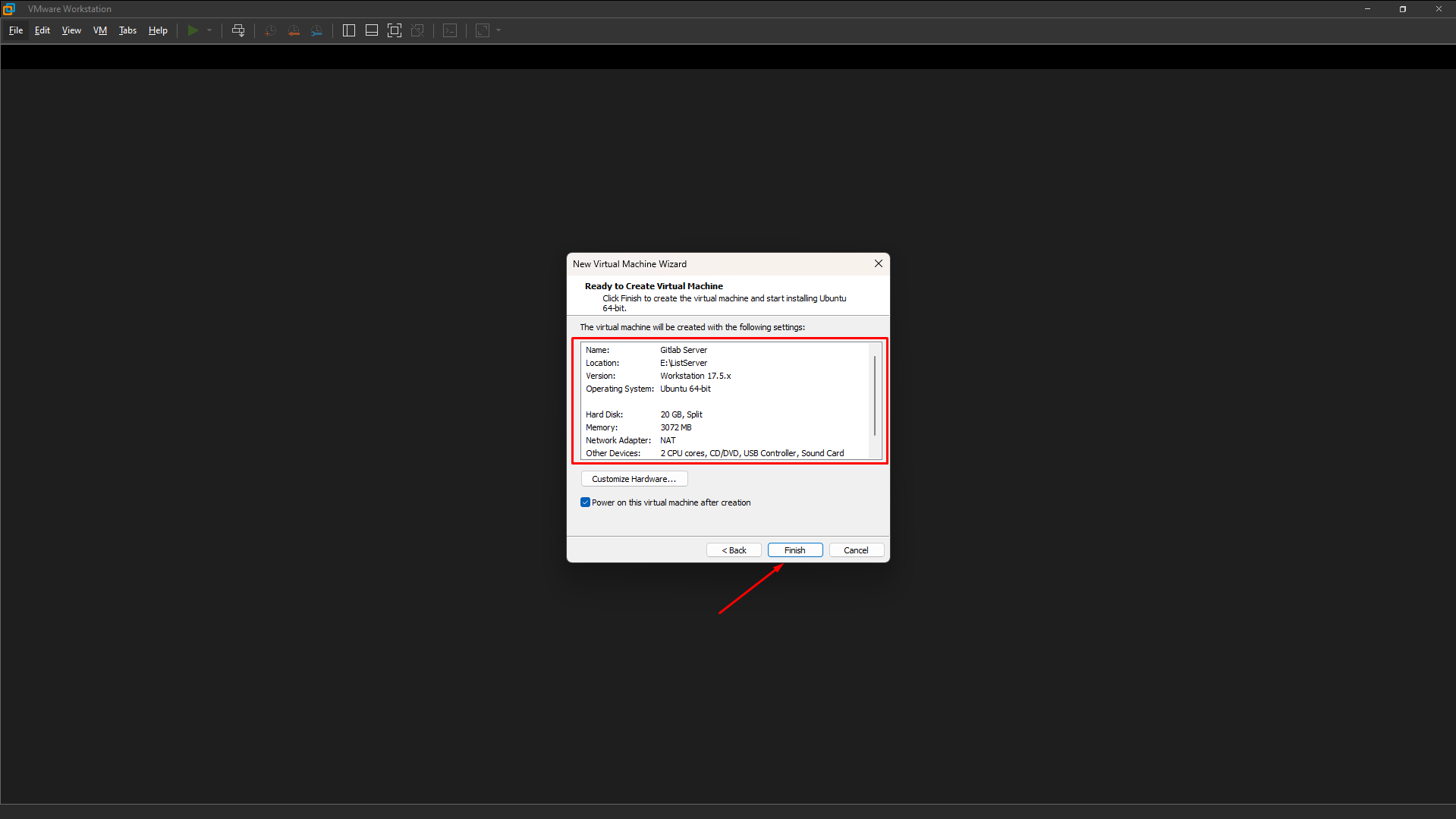Viewport: 1456px width, 819px height.
Task: Expand the stretch guest dropdown arrow
Action: 498,30
